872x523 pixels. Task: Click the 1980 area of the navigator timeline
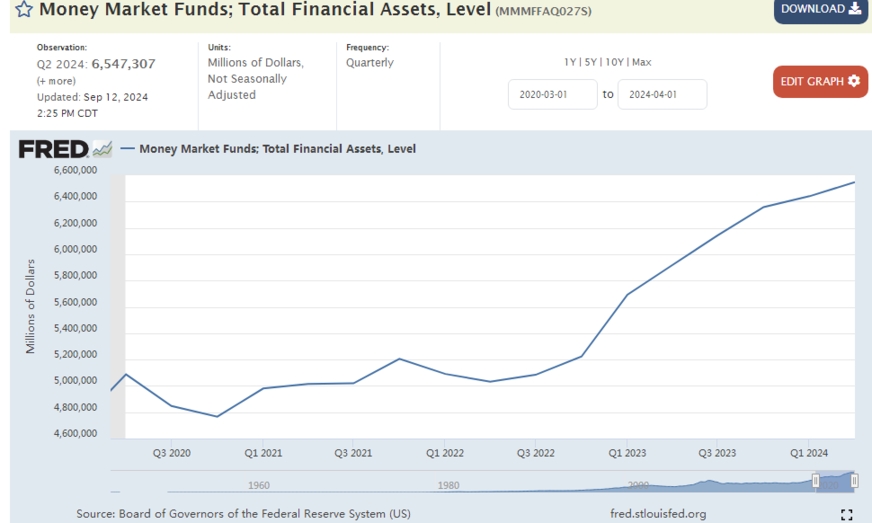(x=448, y=485)
